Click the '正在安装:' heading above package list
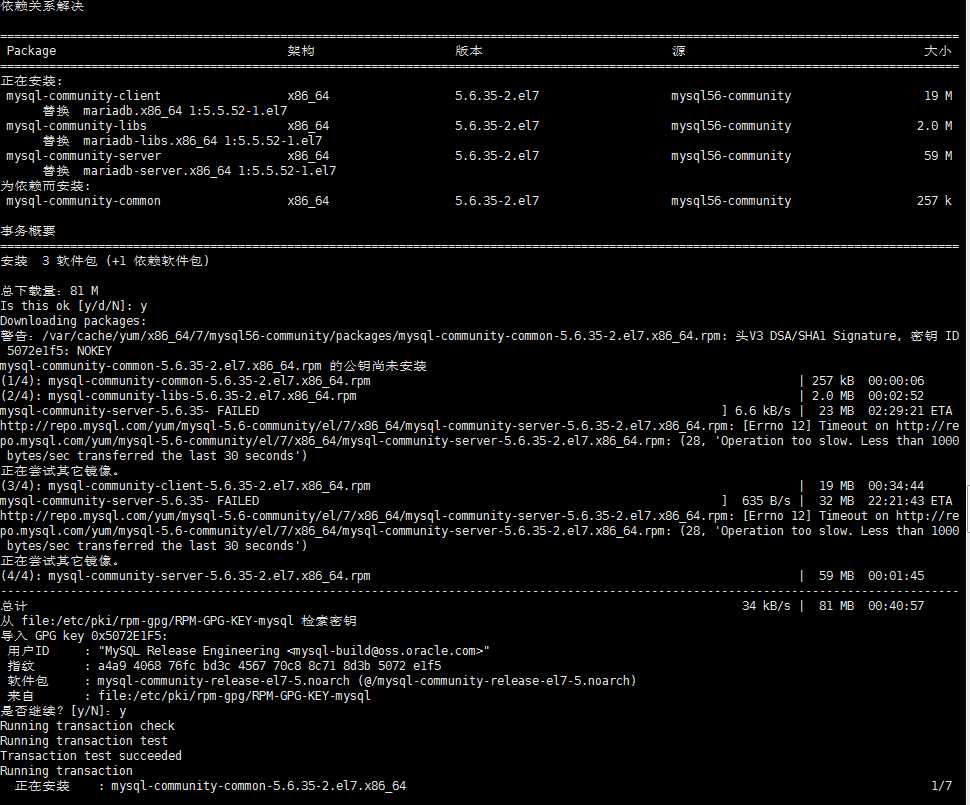This screenshot has height=805, width=970. pos(32,81)
